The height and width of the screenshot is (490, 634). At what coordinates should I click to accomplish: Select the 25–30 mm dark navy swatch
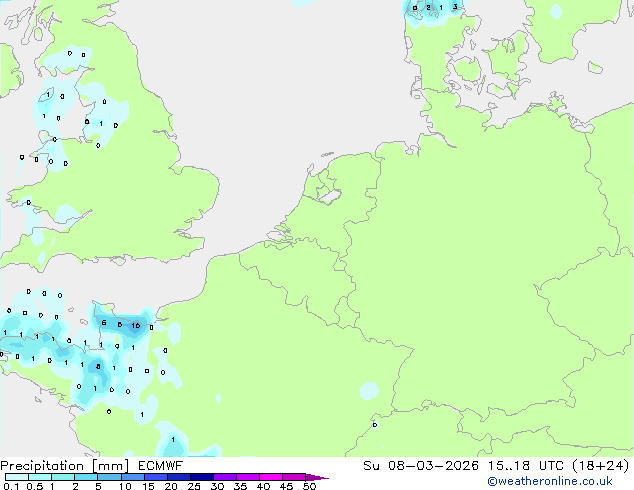[202, 477]
